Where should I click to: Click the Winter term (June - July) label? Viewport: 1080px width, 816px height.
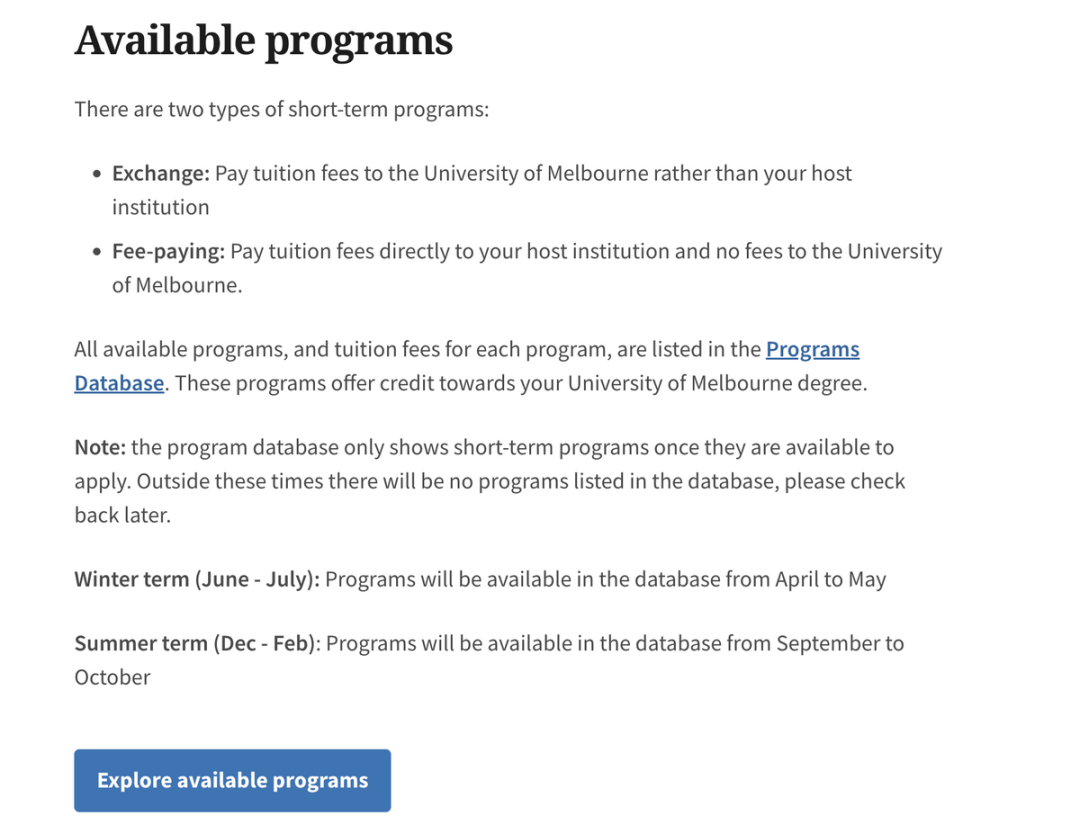click(x=197, y=579)
